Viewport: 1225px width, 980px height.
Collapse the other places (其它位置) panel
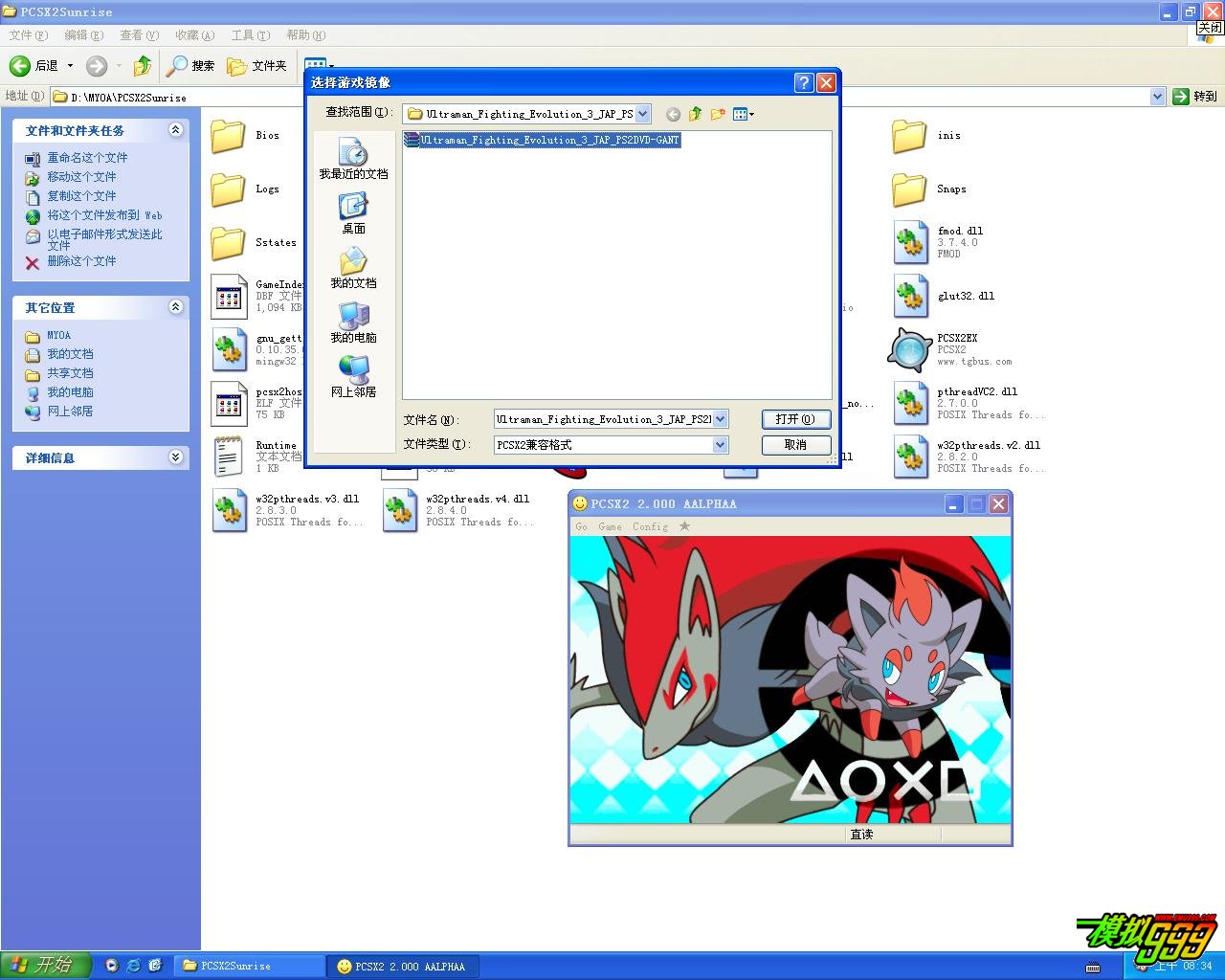tap(175, 307)
